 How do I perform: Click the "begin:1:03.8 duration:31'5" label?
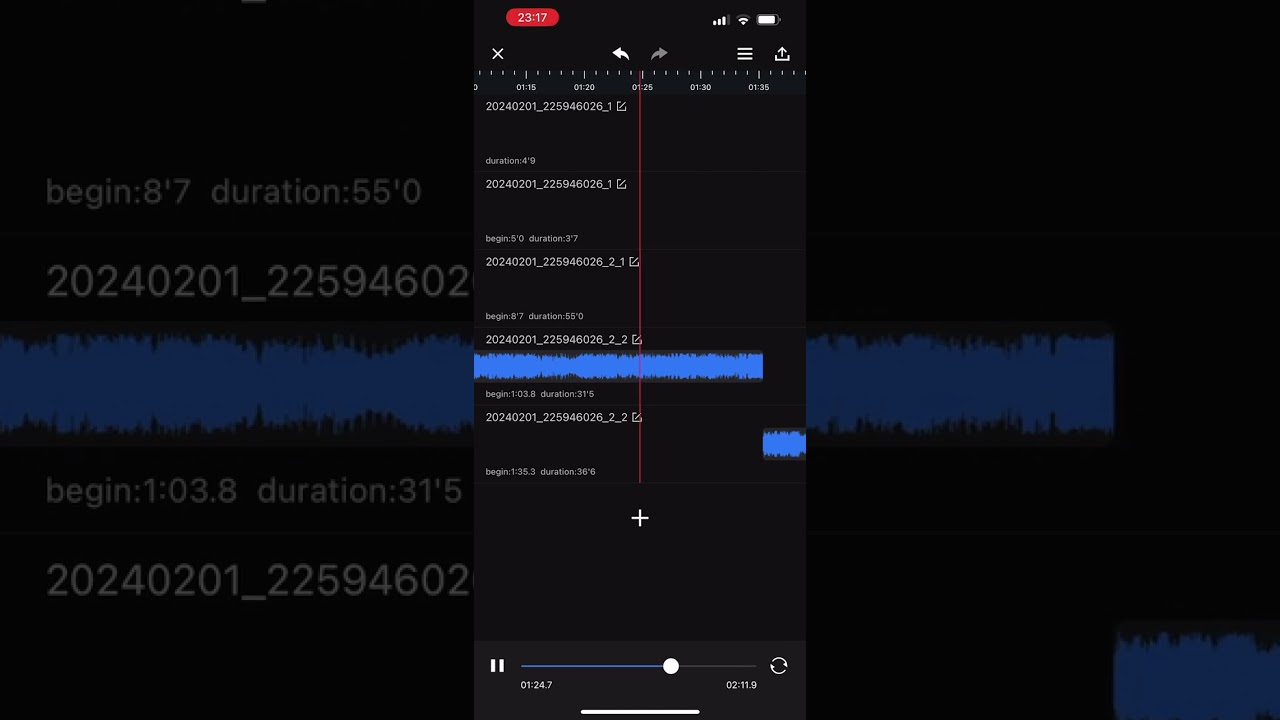pyautogui.click(x=540, y=394)
